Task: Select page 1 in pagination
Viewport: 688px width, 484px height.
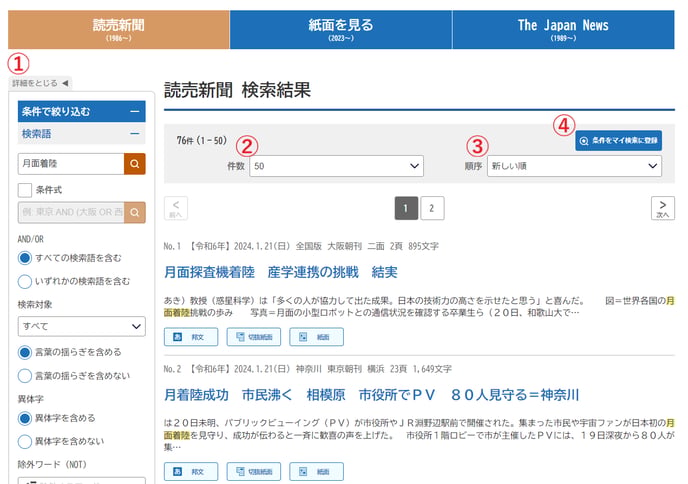Action: pyautogui.click(x=406, y=208)
